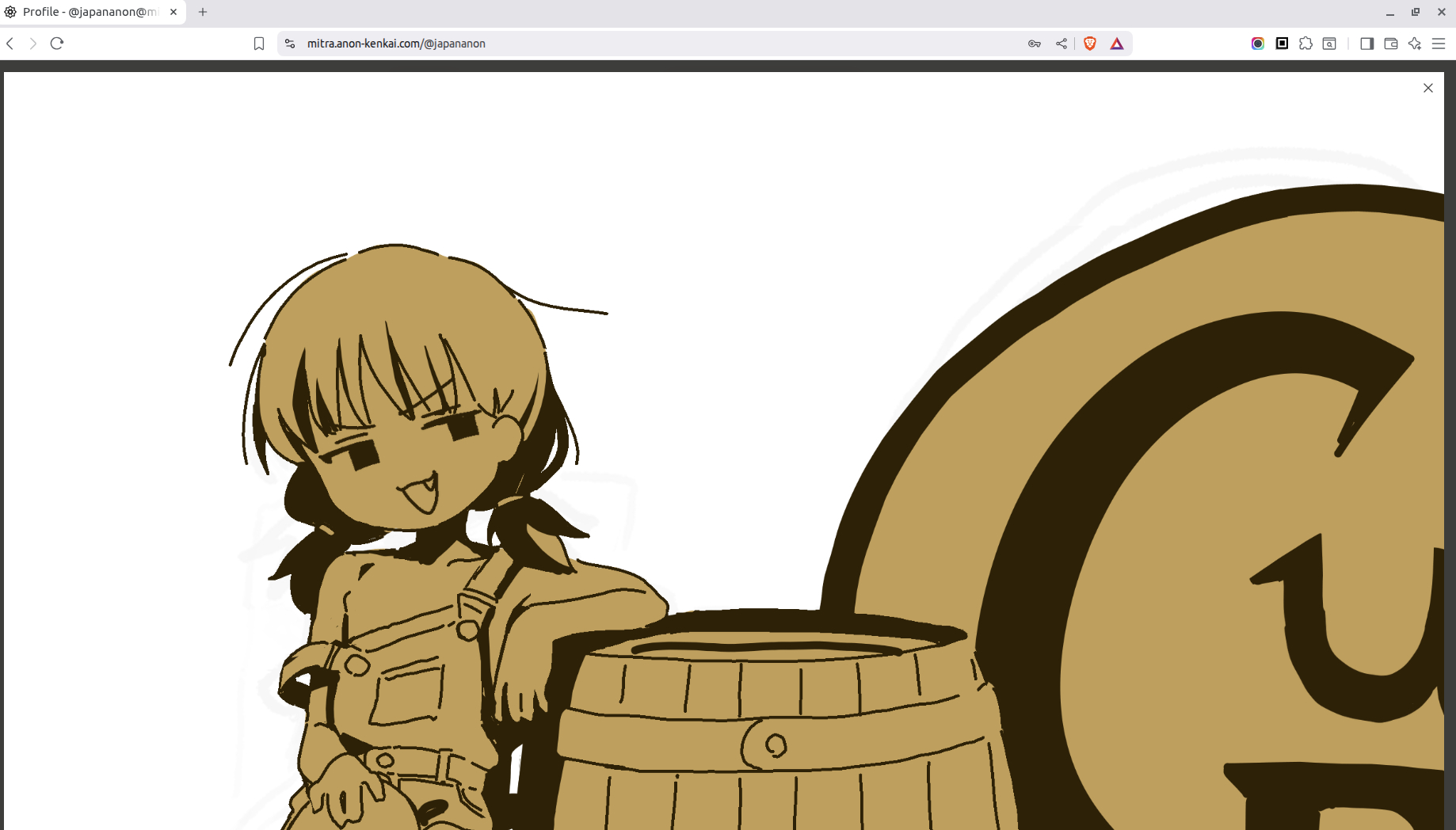
Task: Click the share icon in address bar
Action: click(1062, 44)
